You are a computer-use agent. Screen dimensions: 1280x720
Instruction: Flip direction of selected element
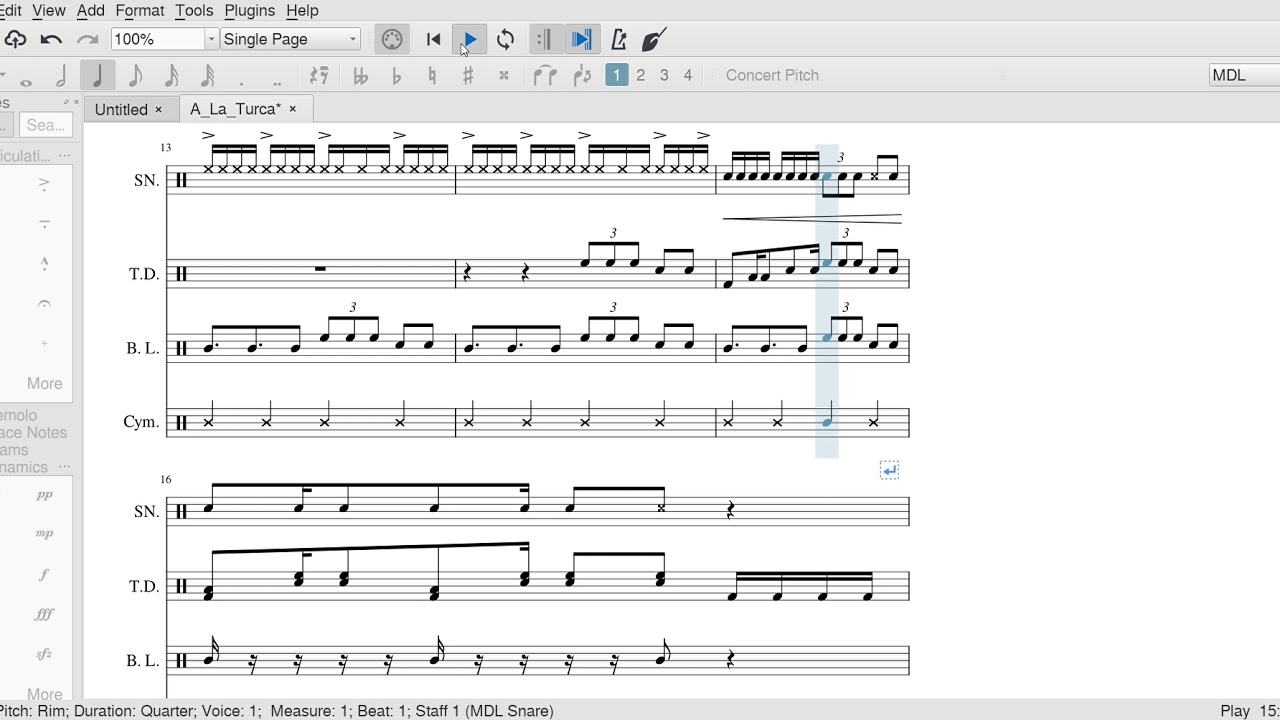[582, 75]
